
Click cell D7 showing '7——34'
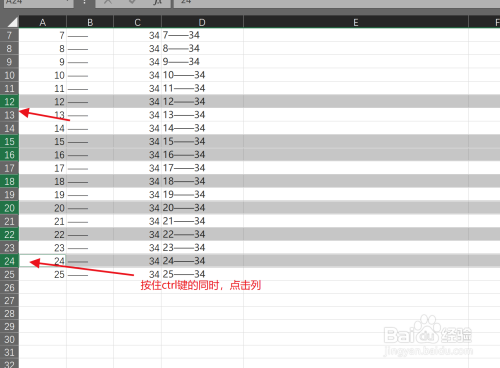[x=202, y=35]
